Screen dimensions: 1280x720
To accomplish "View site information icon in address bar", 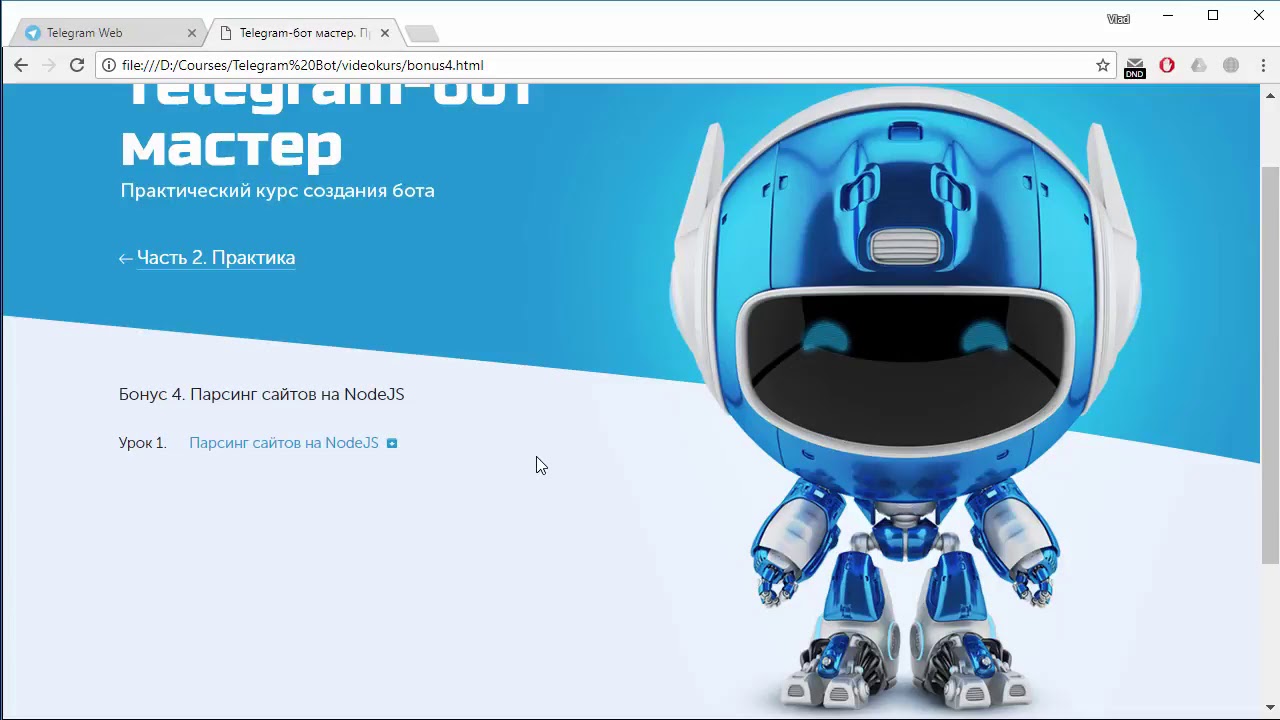I will pyautogui.click(x=109, y=65).
